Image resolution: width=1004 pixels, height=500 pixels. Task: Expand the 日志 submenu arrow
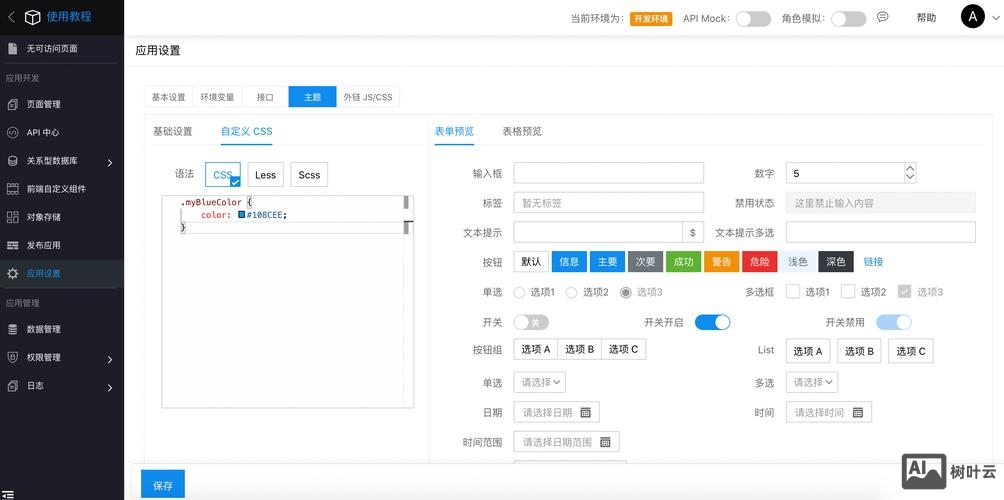pos(109,387)
